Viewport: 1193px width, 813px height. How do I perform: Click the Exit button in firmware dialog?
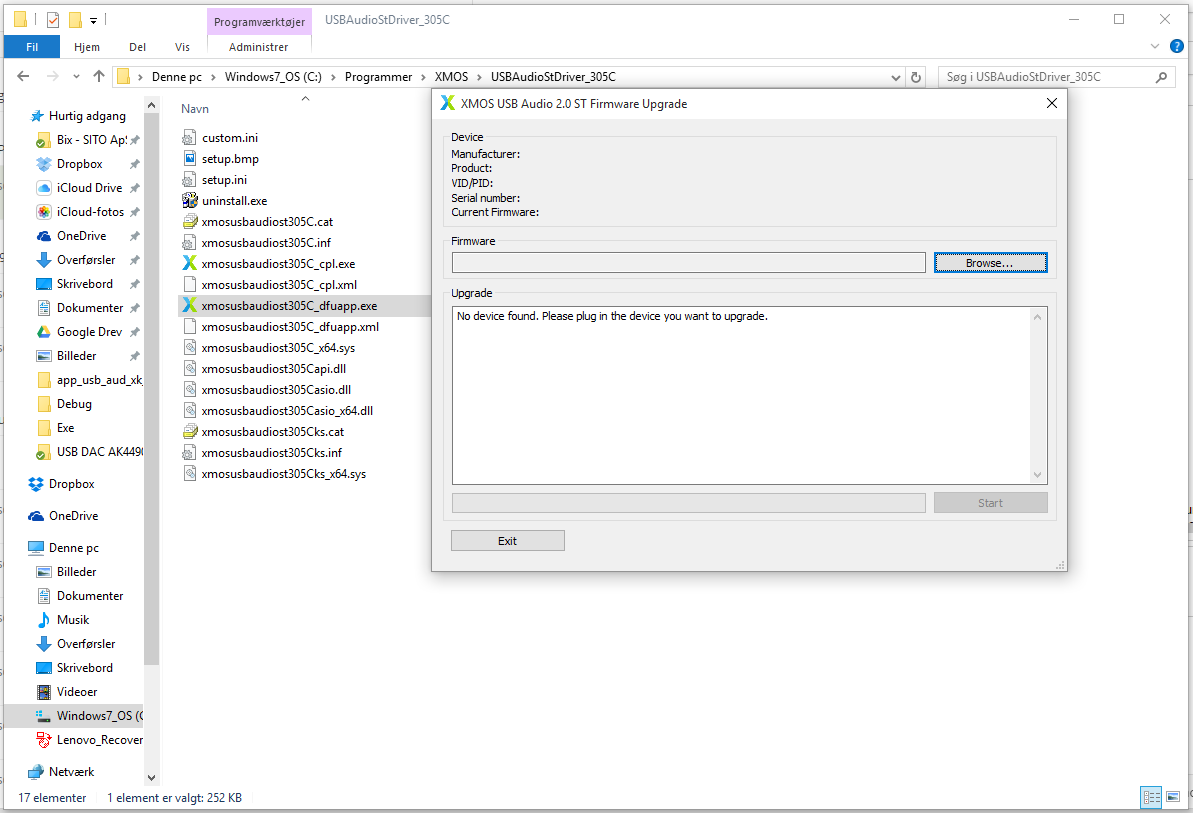coord(507,541)
